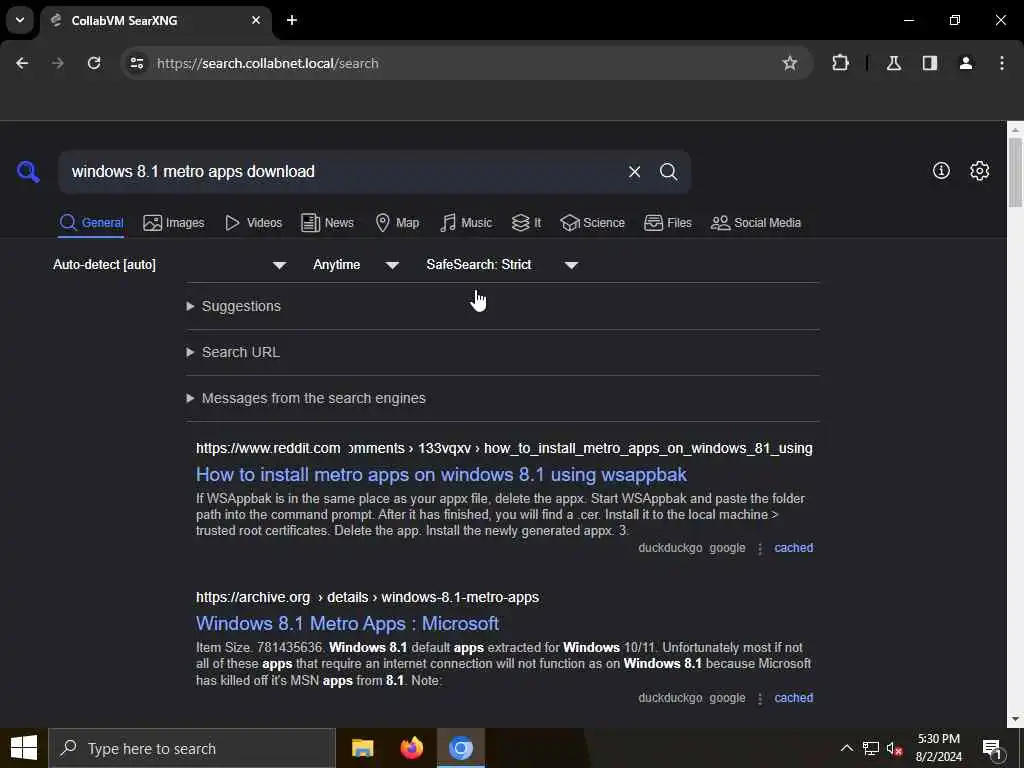Open Windows Start menu
This screenshot has width=1024, height=768.
tap(24, 748)
